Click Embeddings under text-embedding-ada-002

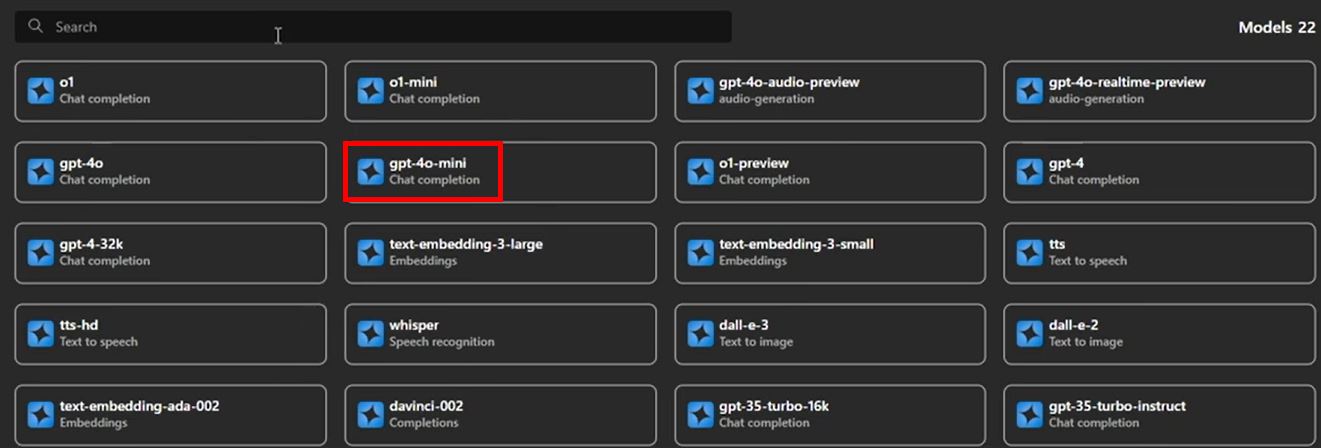(x=93, y=423)
